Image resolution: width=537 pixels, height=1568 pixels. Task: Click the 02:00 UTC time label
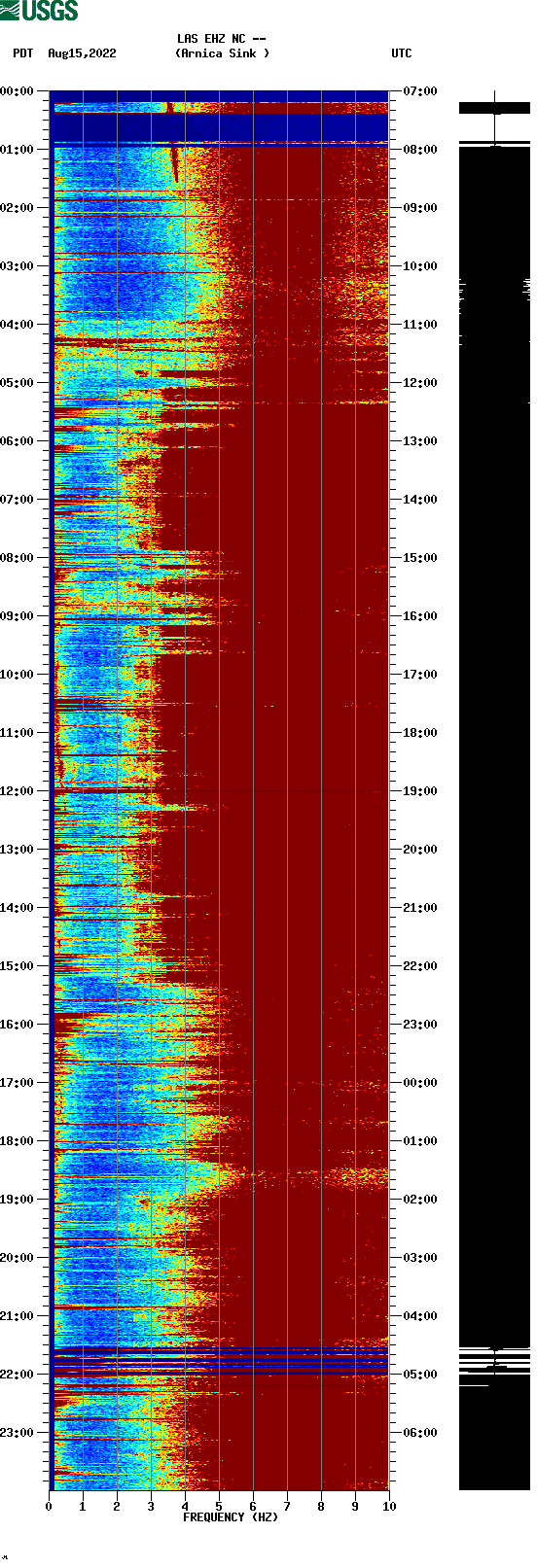click(420, 1200)
